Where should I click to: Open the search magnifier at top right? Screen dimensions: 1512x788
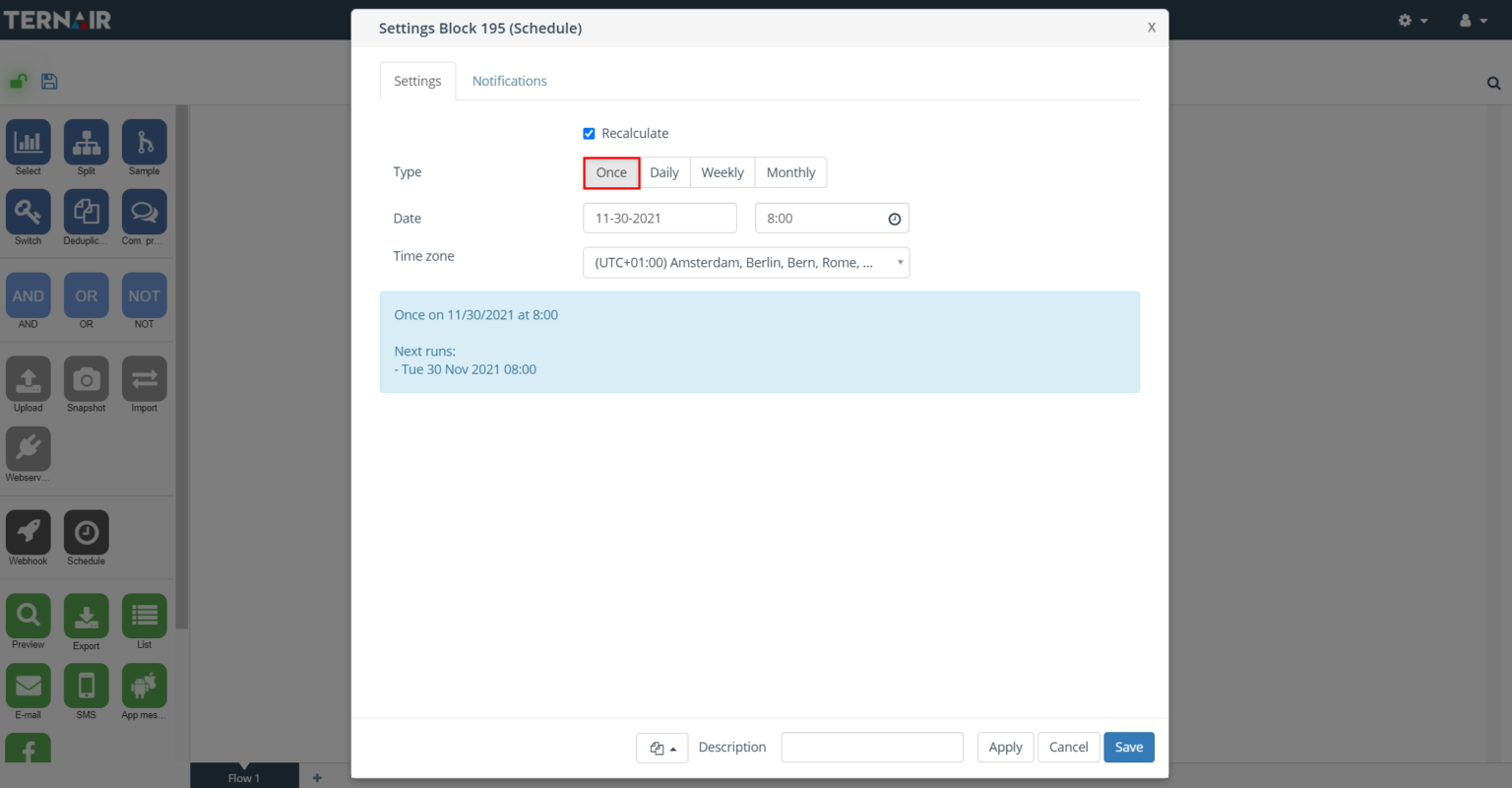(x=1493, y=83)
